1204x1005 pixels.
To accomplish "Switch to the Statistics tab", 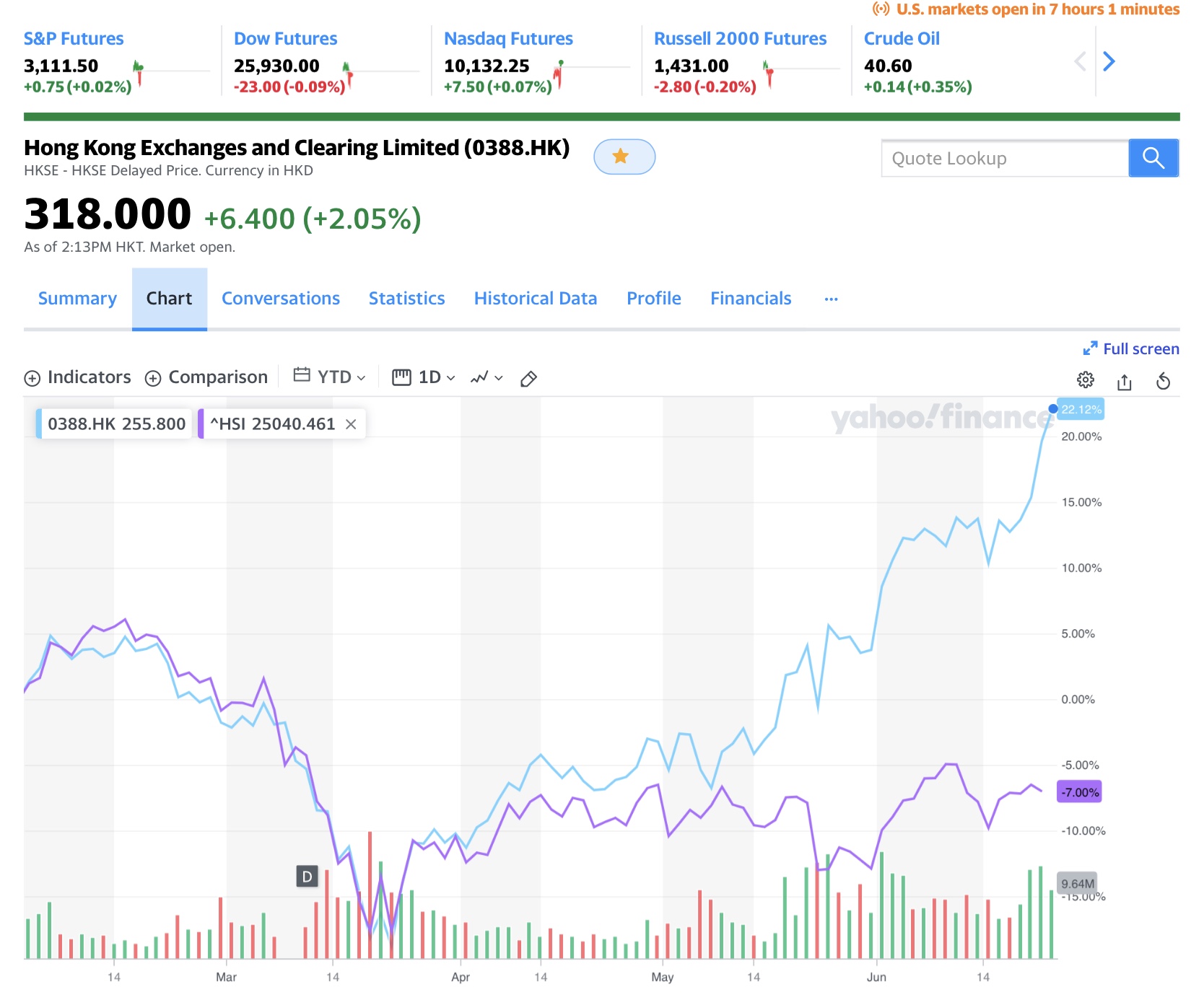I will coord(406,299).
